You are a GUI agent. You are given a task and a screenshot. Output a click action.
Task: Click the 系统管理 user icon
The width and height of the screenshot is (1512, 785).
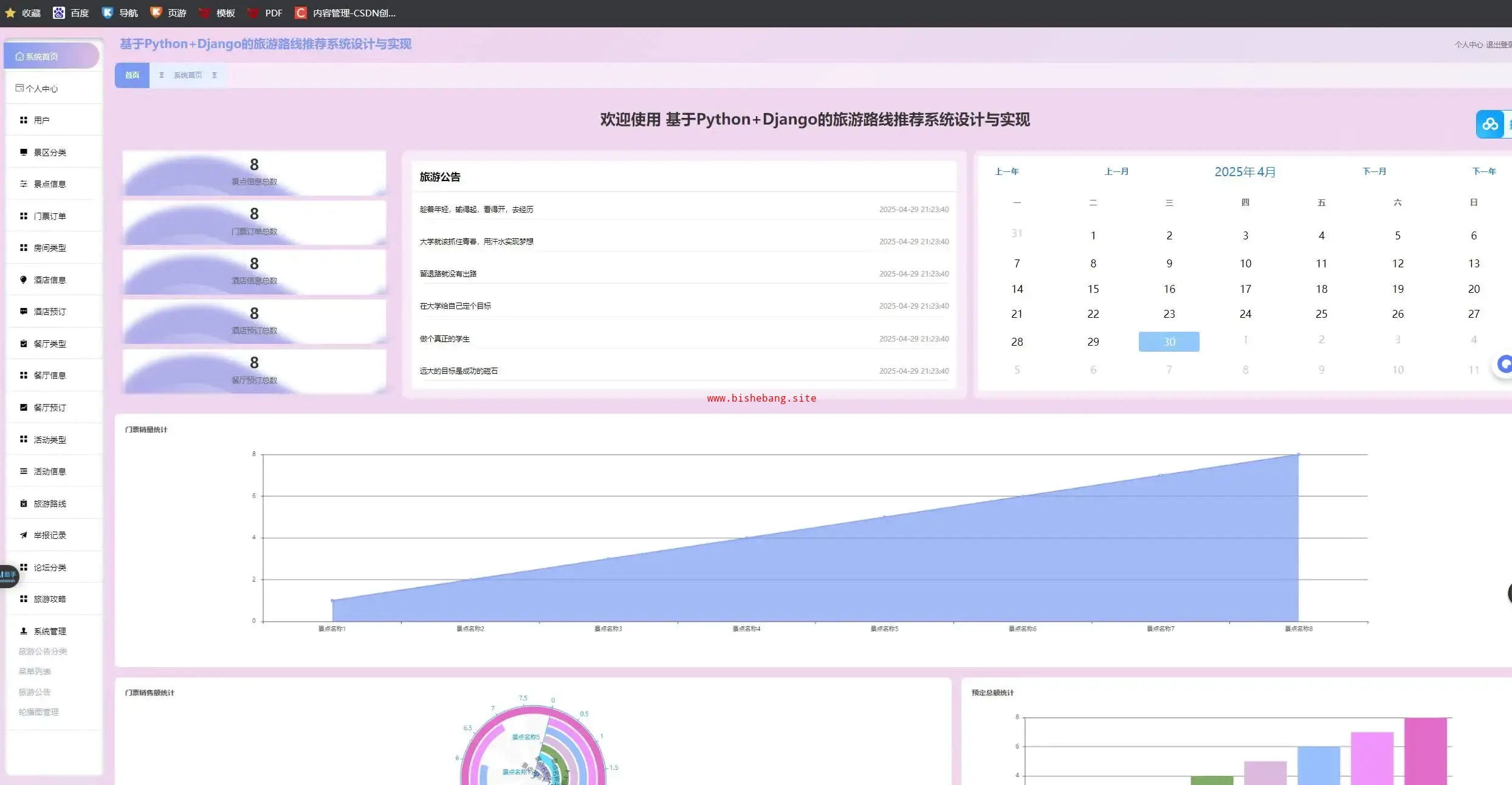23,631
